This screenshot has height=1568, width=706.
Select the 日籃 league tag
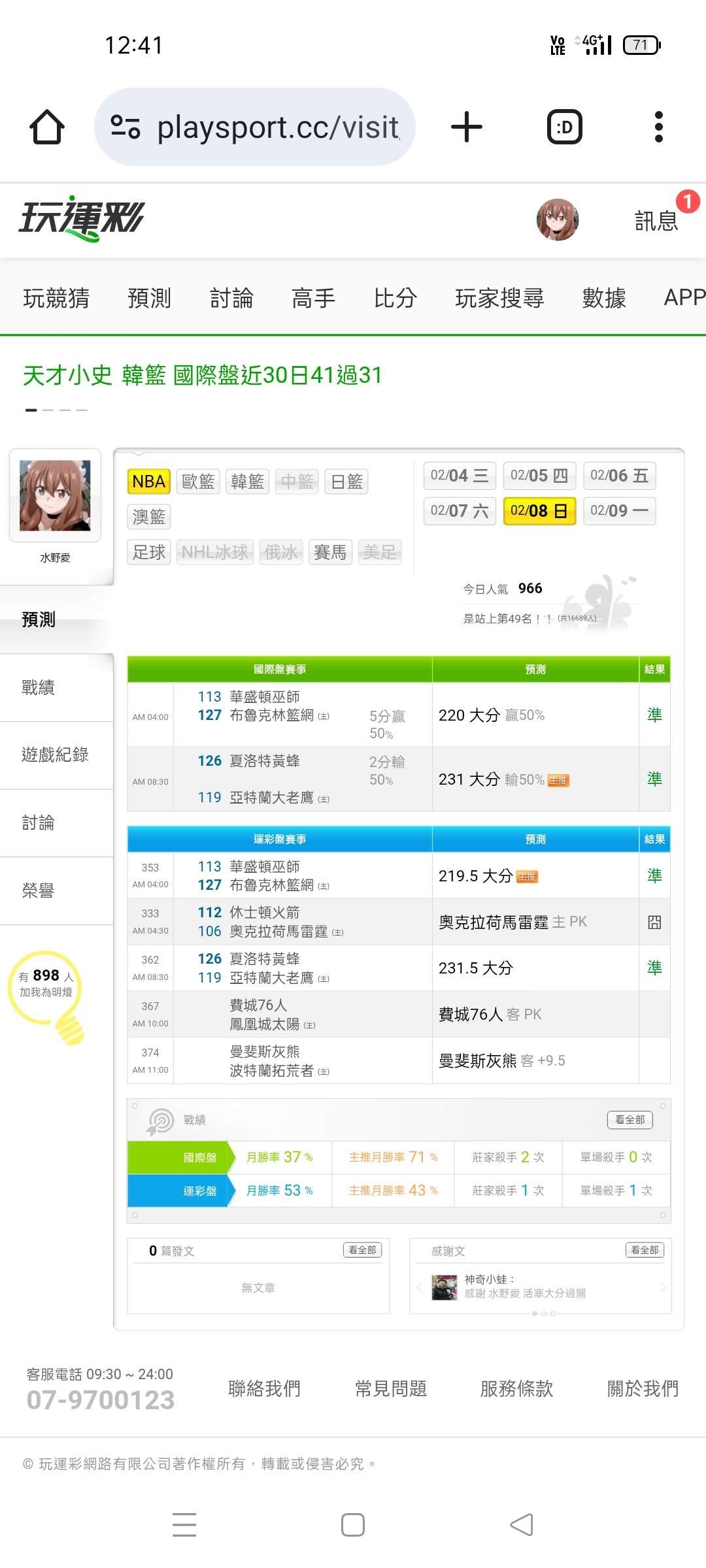click(x=346, y=482)
